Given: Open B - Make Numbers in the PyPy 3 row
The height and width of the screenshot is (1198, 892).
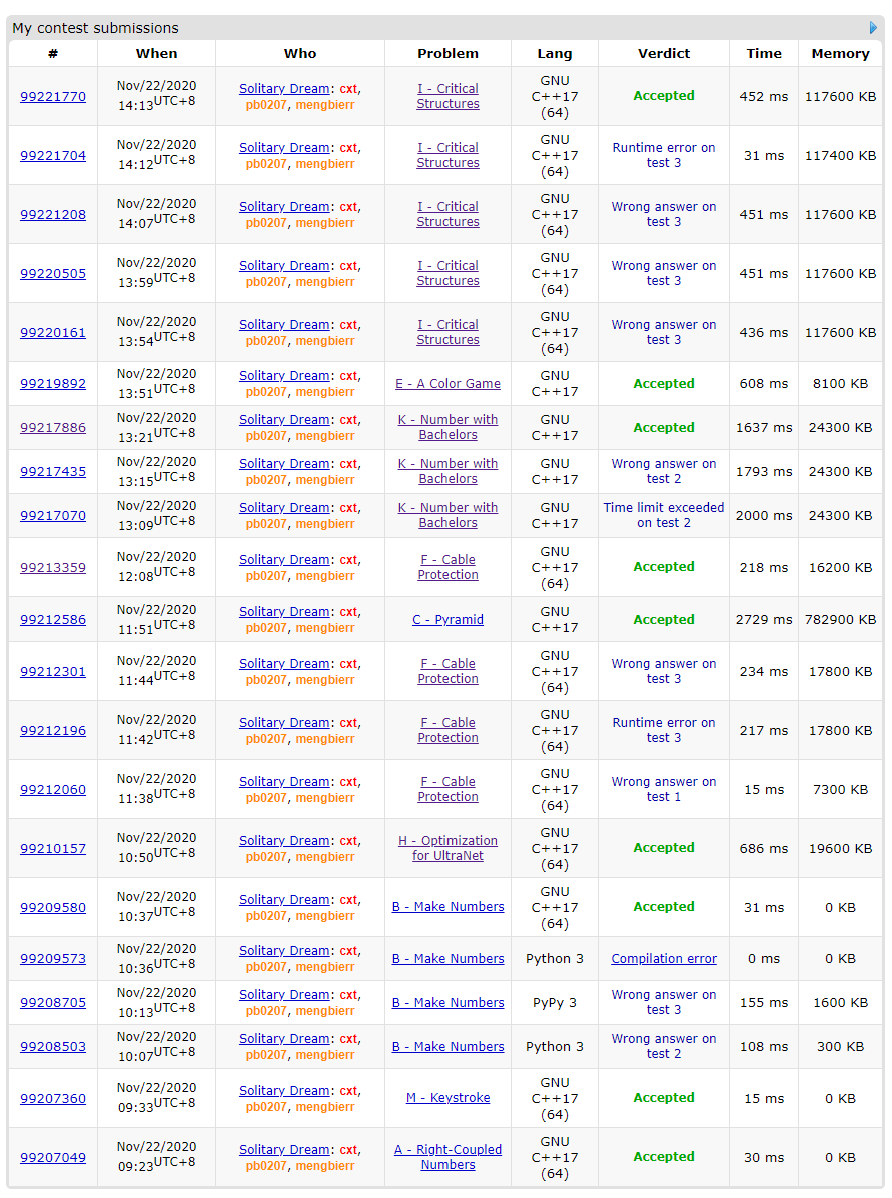Looking at the screenshot, I should (447, 1003).
